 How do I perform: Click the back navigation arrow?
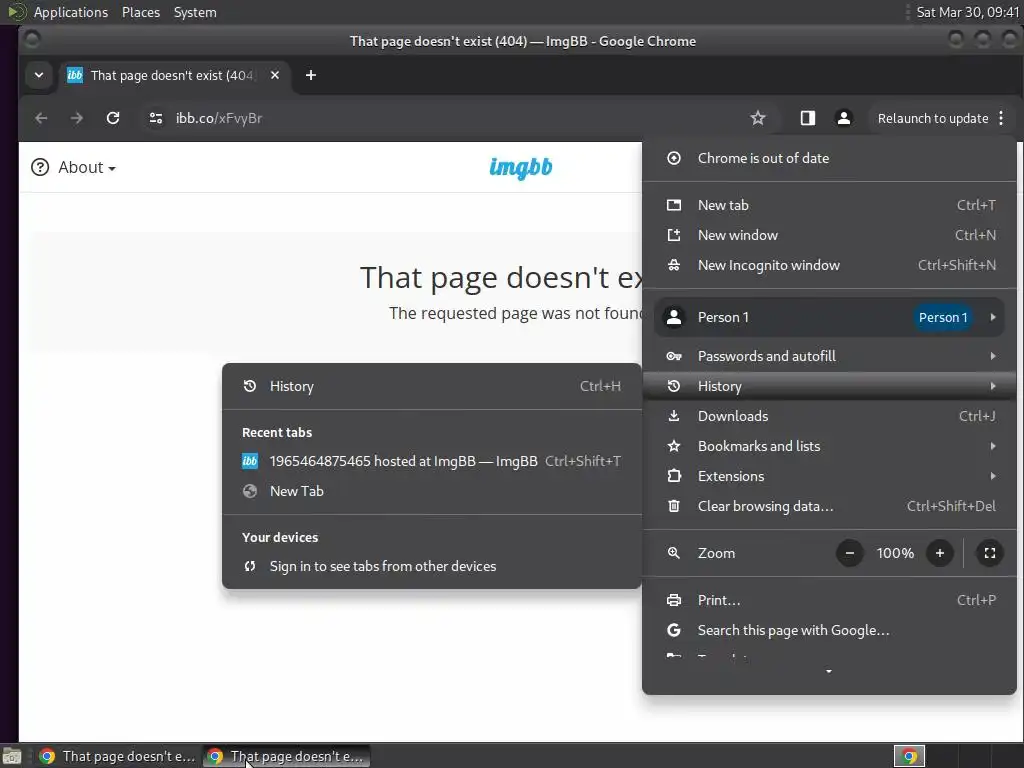(x=41, y=118)
